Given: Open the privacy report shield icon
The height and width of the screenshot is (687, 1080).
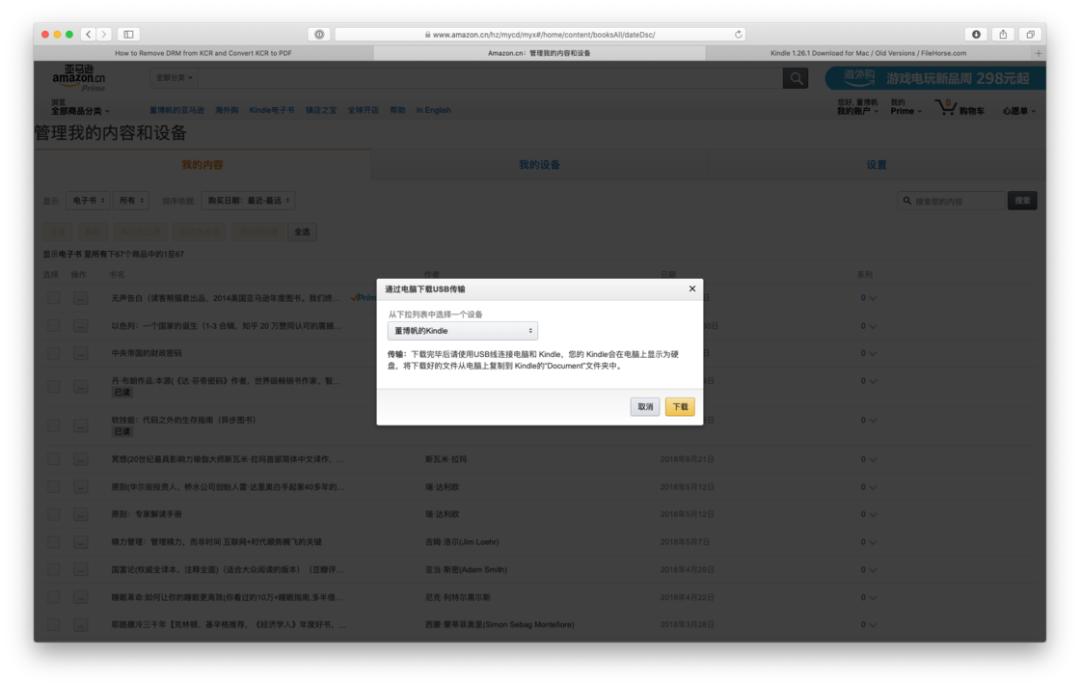Looking at the screenshot, I should click(x=320, y=34).
